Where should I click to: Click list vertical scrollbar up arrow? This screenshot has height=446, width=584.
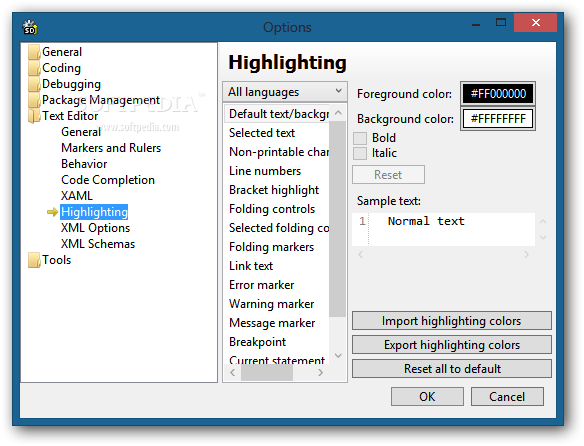pos(338,113)
